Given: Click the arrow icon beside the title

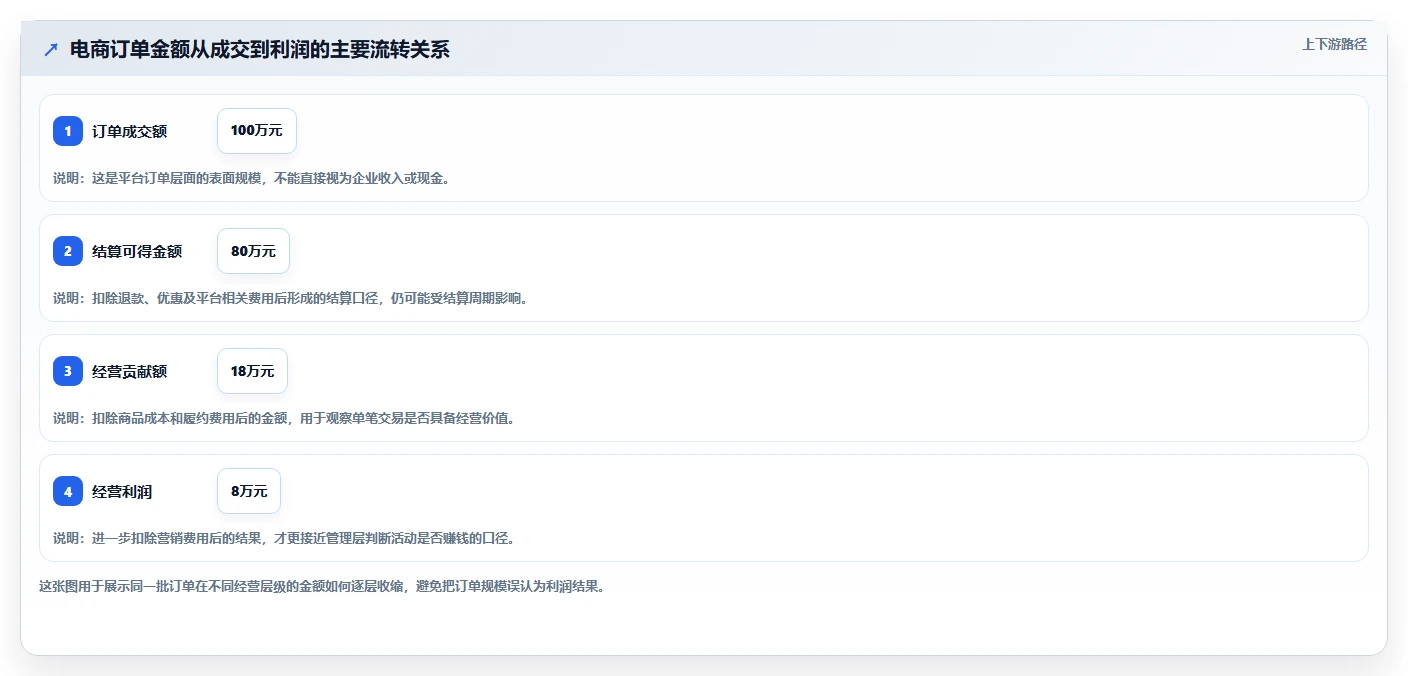Looking at the screenshot, I should point(51,49).
